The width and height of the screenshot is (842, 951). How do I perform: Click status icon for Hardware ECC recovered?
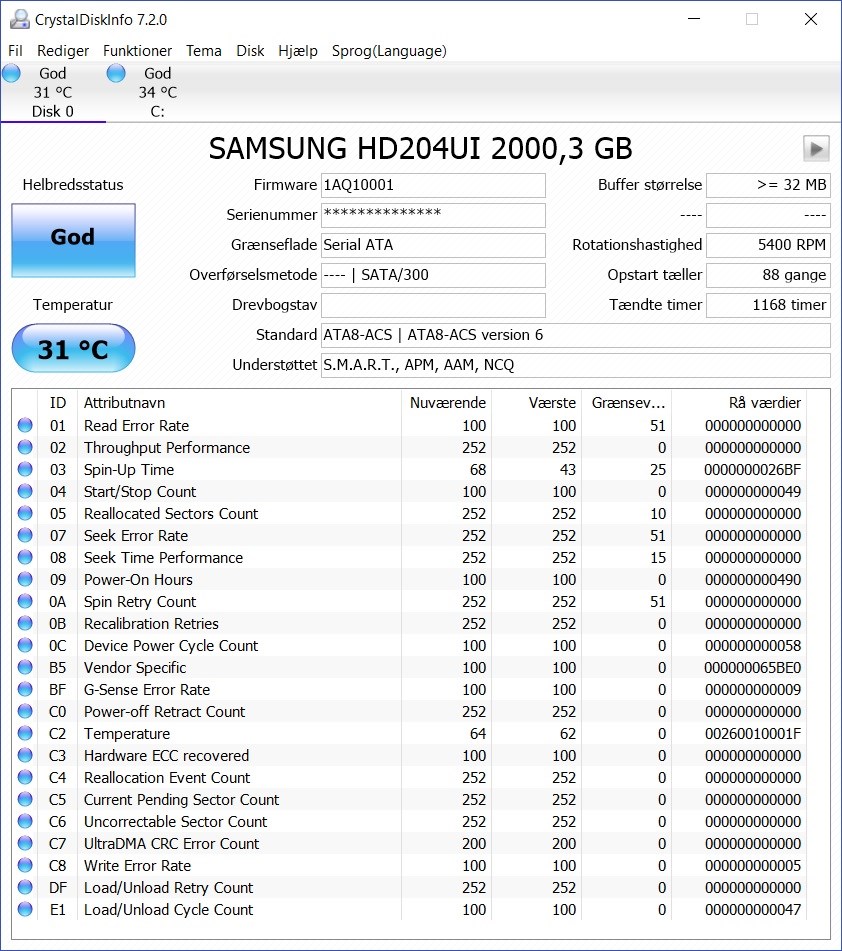[x=25, y=755]
